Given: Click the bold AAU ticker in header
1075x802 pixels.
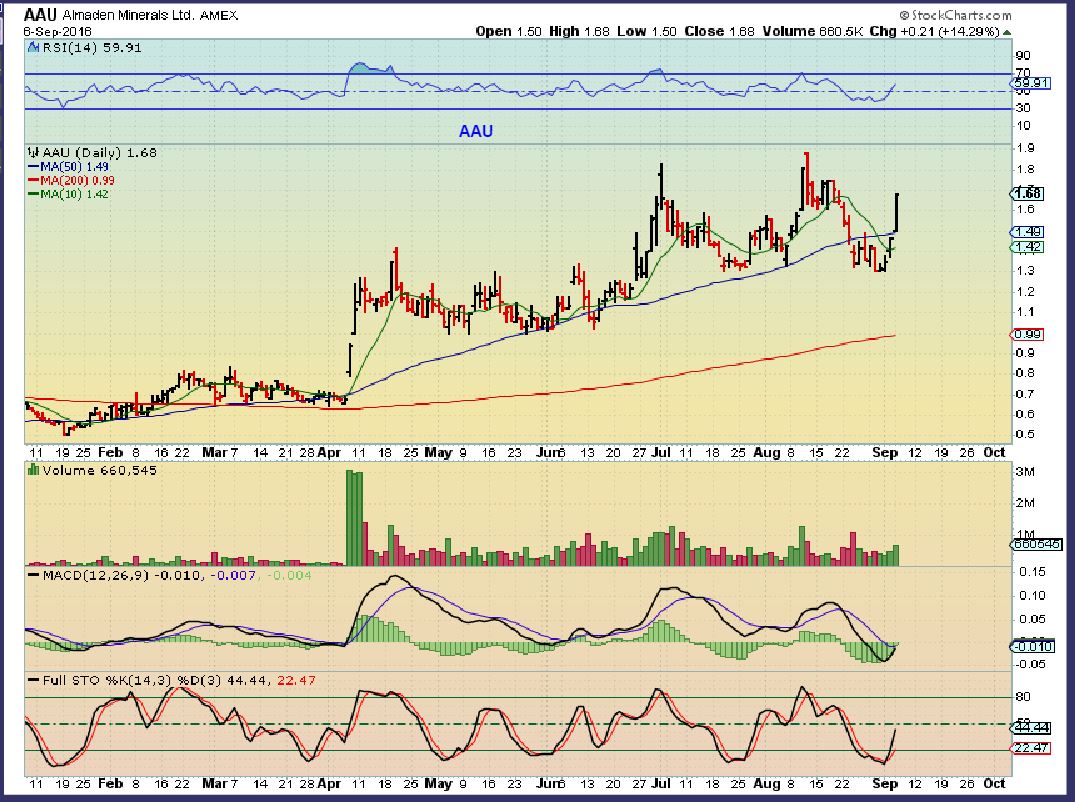Looking at the screenshot, I should tap(40, 14).
